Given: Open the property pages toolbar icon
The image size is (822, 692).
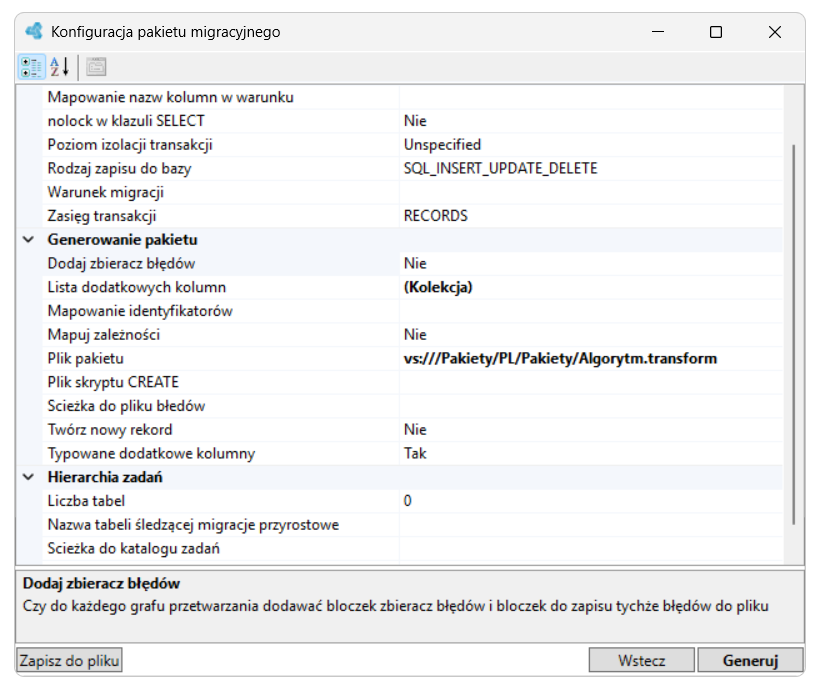Looking at the screenshot, I should point(96,67).
